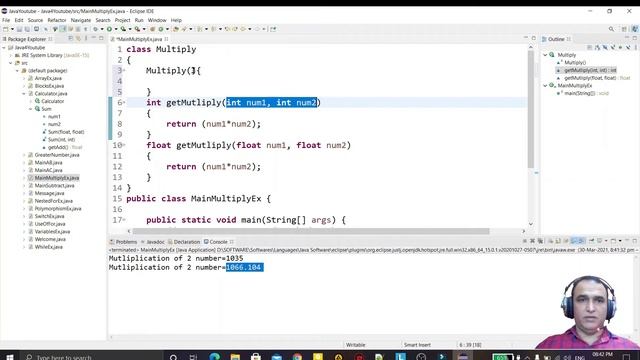
Task: Toggle Show Console on Standard Out change
Action: tap(574, 241)
